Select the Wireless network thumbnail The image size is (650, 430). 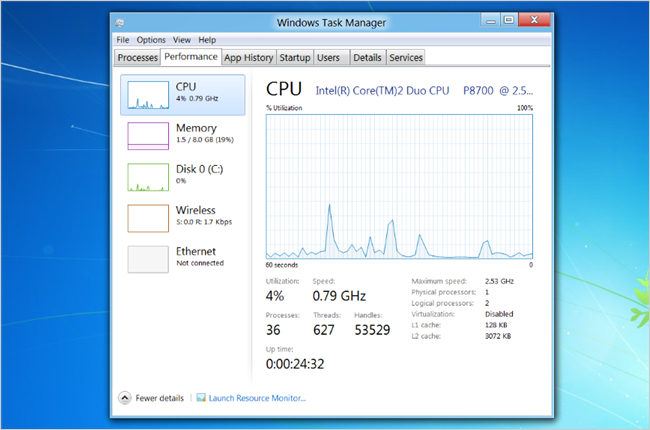(x=148, y=218)
